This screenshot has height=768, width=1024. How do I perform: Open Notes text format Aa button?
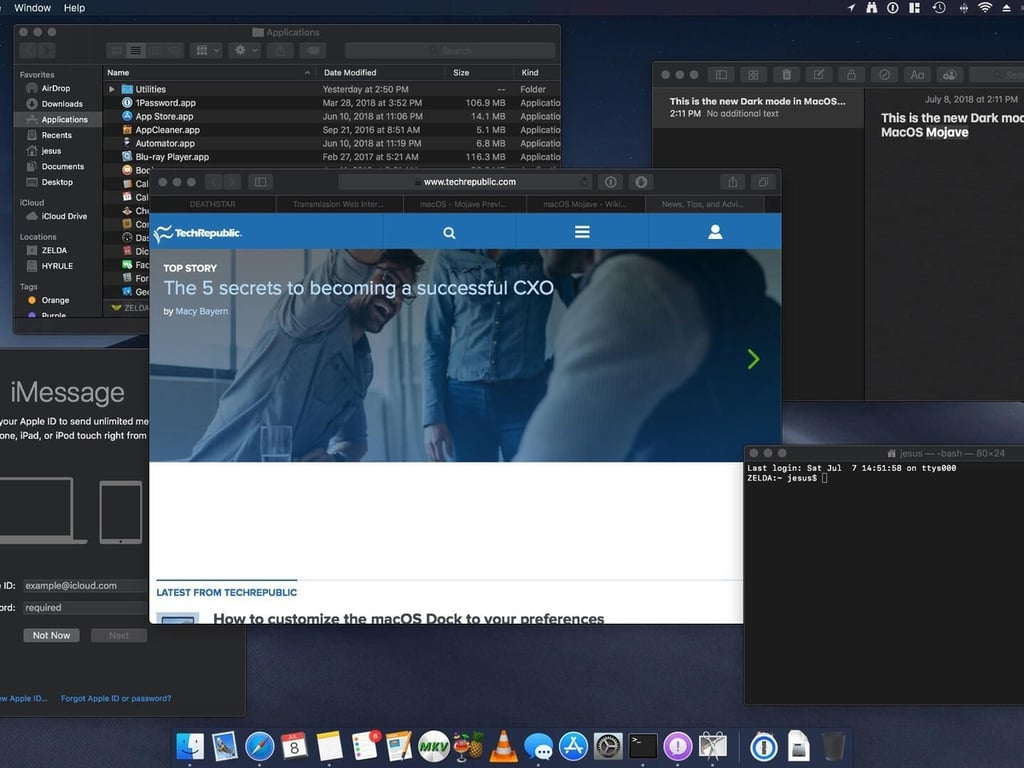point(917,75)
